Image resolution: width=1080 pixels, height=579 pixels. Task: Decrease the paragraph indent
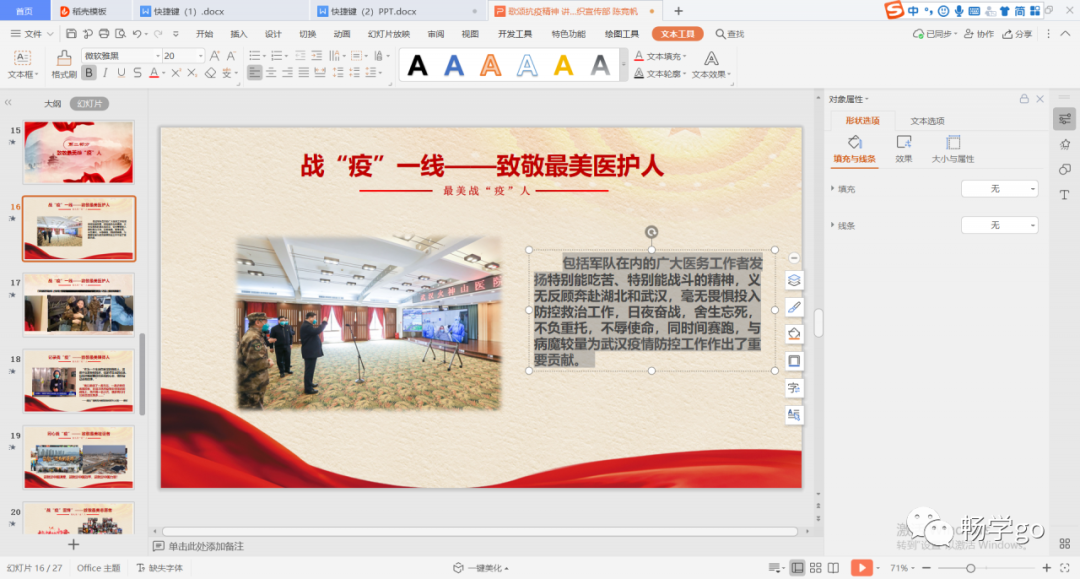(x=300, y=56)
